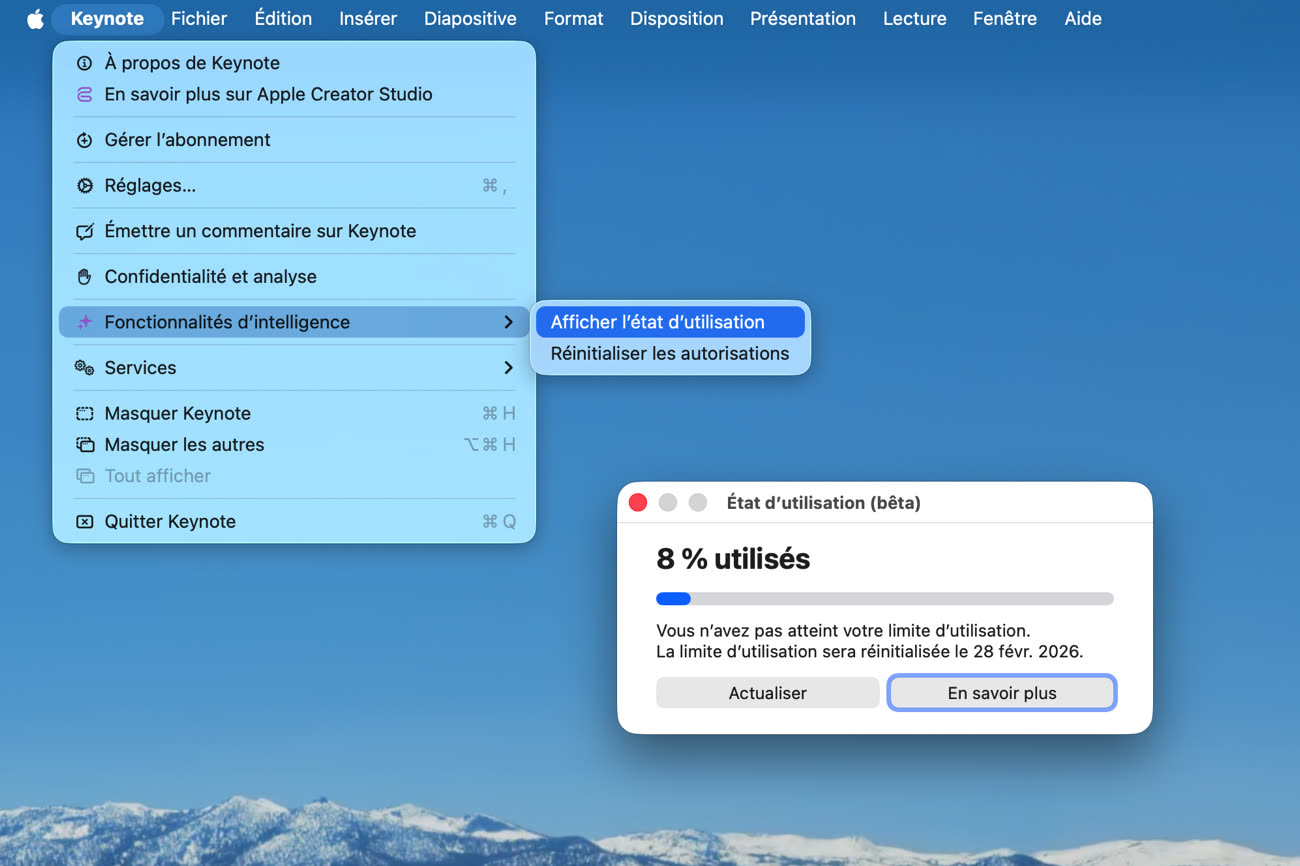Click the feedback icon for Émettre un commentaire
Screen dimensions: 1300x866
point(85,231)
